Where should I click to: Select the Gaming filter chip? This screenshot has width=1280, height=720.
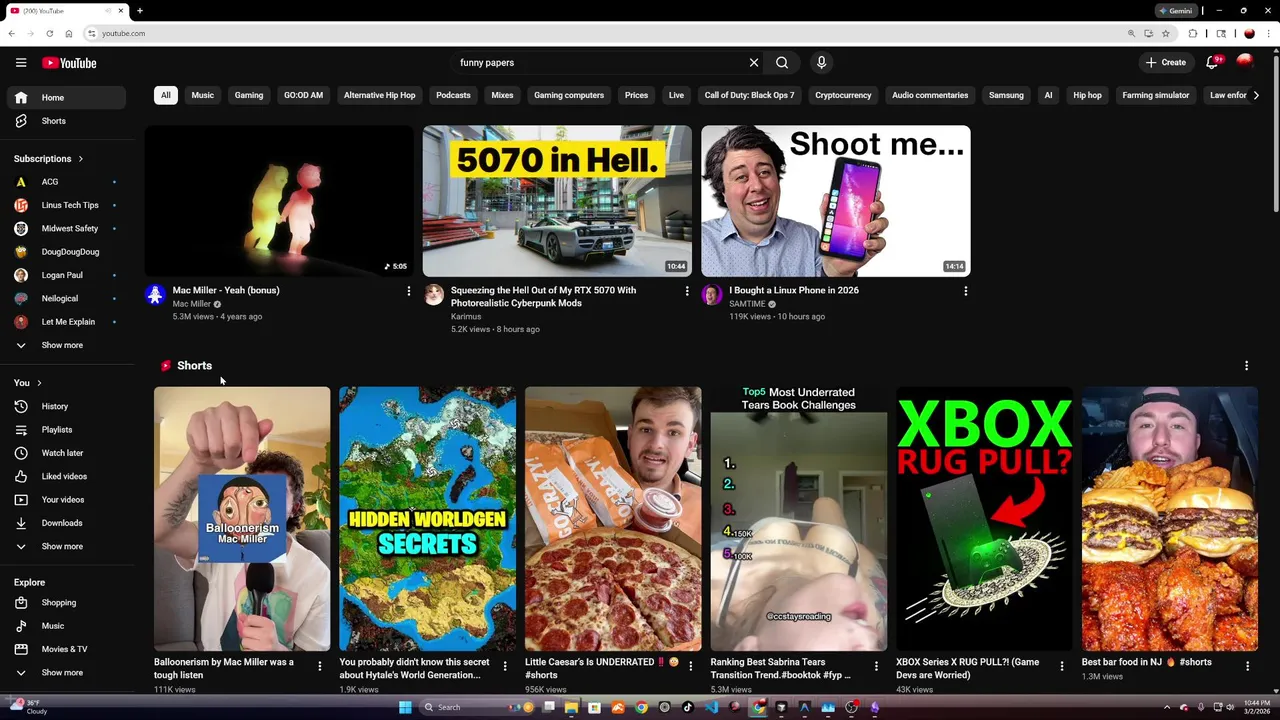coord(249,95)
